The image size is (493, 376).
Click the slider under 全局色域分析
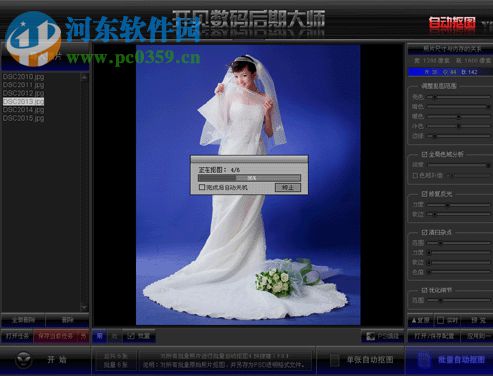(x=459, y=165)
